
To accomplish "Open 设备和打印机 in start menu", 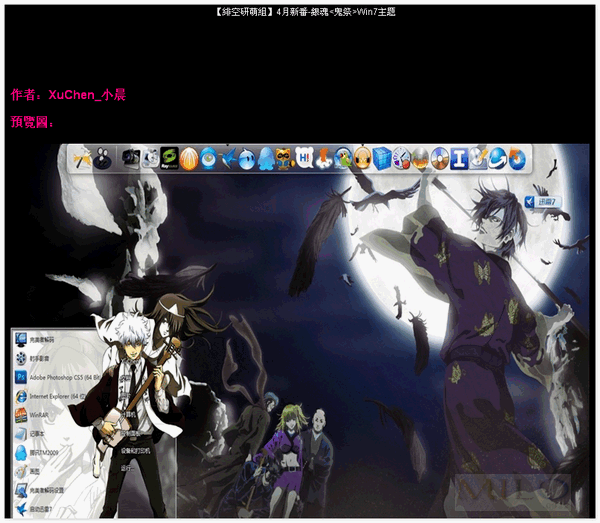I will click(135, 451).
